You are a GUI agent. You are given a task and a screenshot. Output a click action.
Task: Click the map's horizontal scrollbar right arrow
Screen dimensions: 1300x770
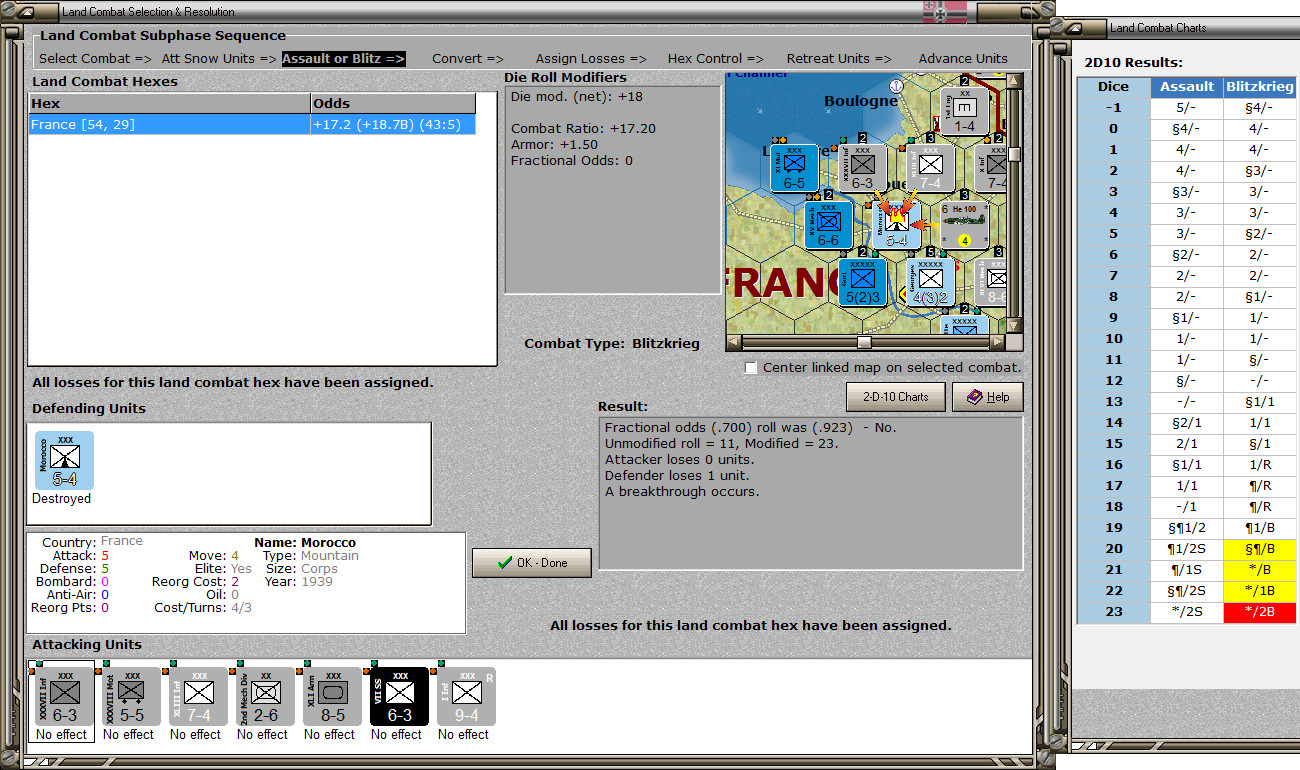(998, 342)
